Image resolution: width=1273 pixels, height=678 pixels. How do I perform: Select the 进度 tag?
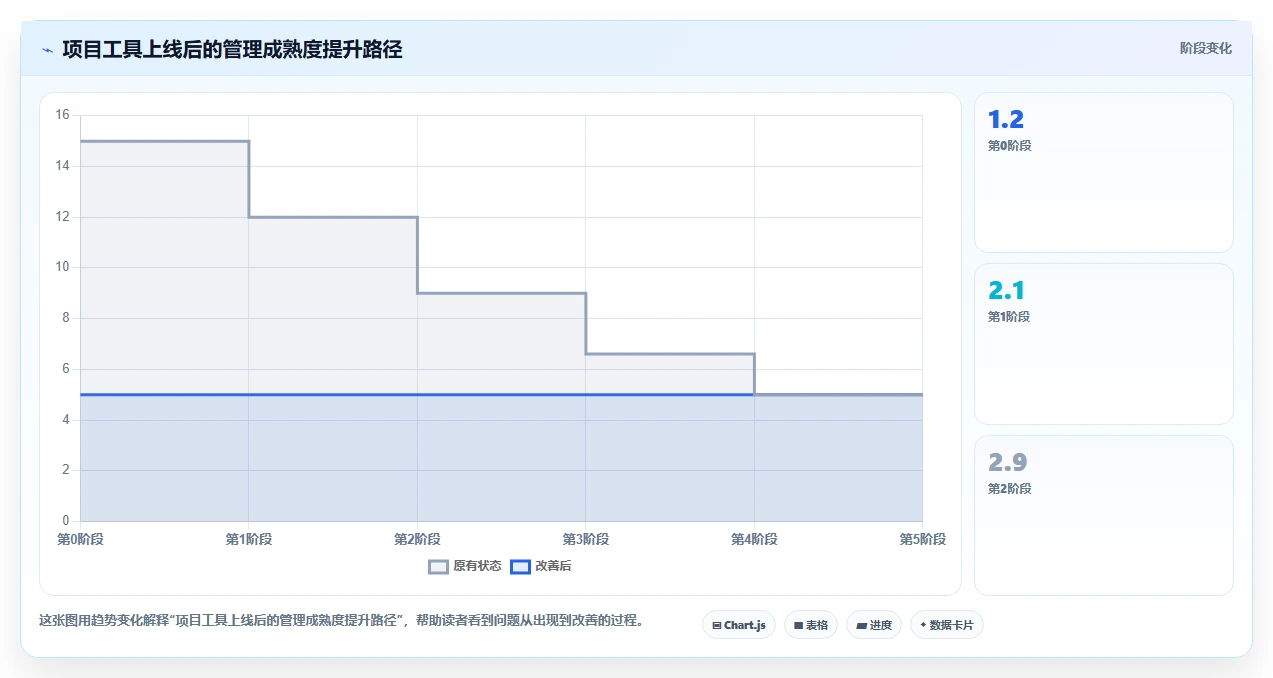pos(874,625)
